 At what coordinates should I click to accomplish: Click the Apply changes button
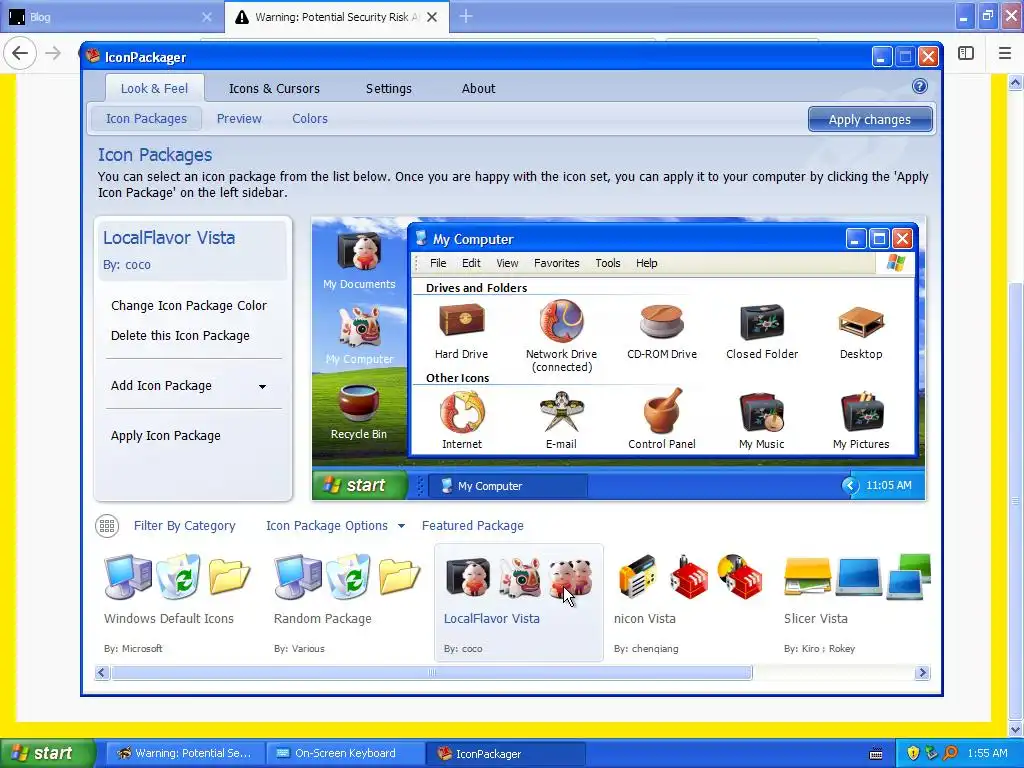(870, 120)
